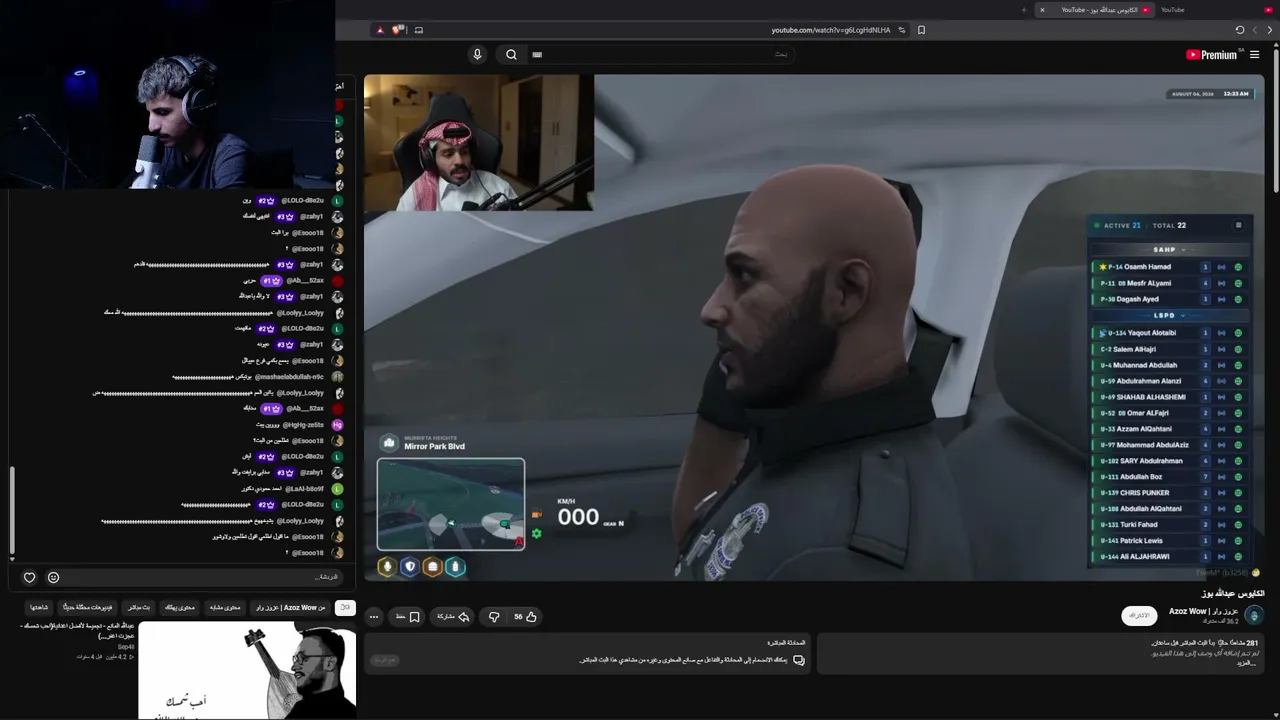
Task: Open site settings icon beside the URL
Action: pos(902,30)
